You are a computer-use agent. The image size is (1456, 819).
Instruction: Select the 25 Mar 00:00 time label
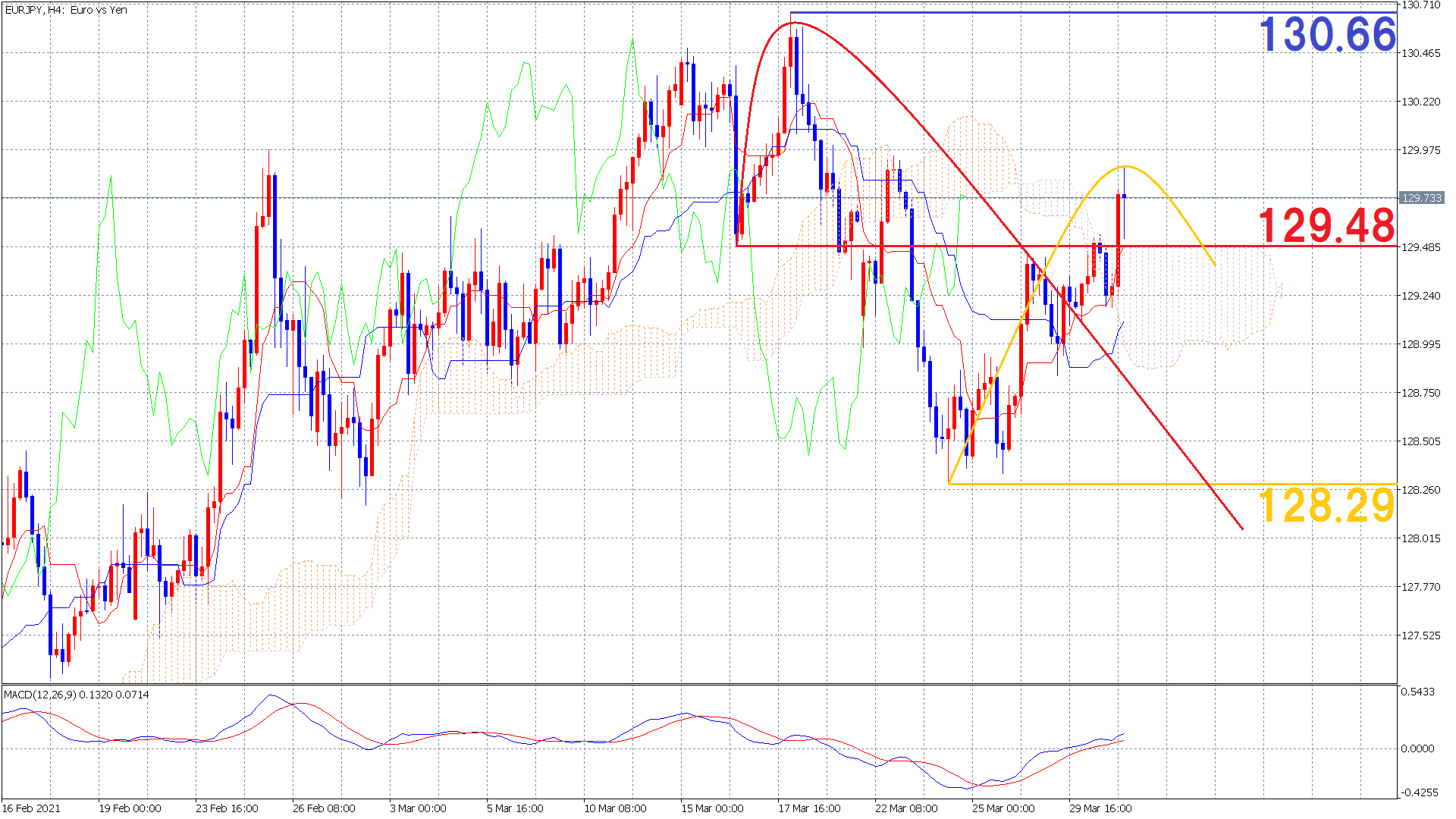(1003, 808)
